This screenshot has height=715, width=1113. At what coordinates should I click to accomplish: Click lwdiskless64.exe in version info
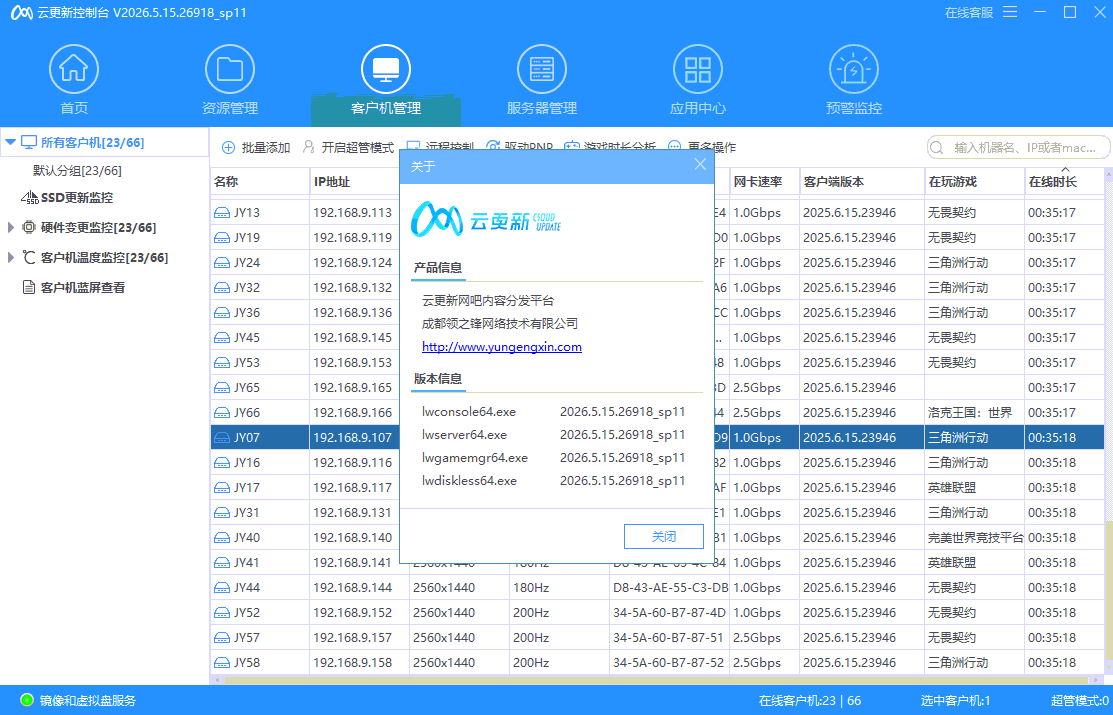[469, 481]
